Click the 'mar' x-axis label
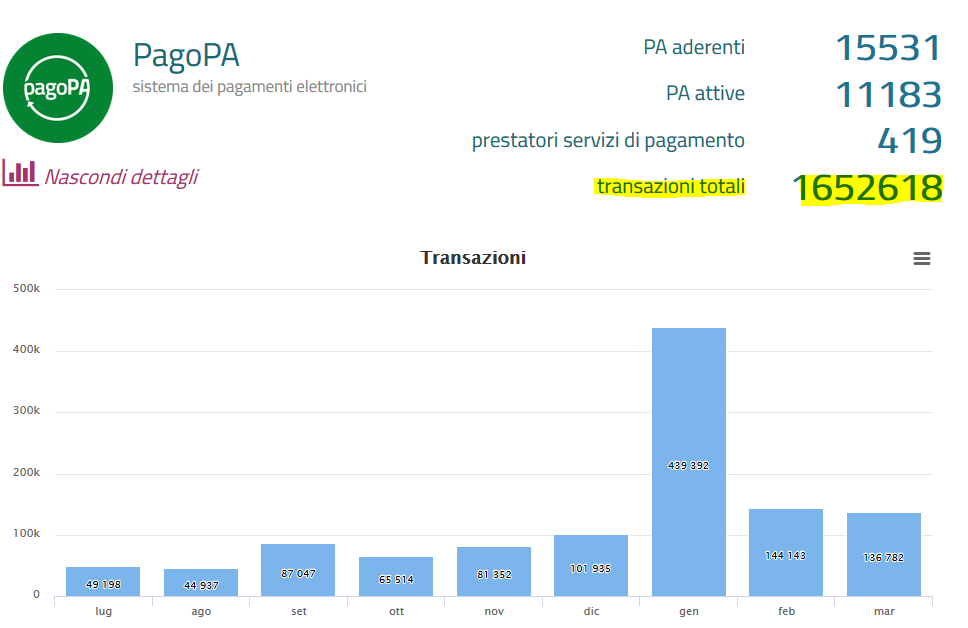The width and height of the screenshot is (968, 628). point(884,611)
